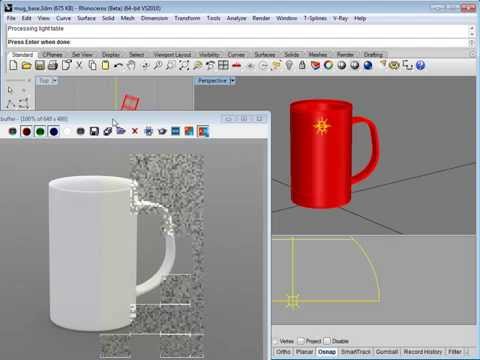Click the command prompt input line
This screenshot has height=360, width=480.
point(237,42)
